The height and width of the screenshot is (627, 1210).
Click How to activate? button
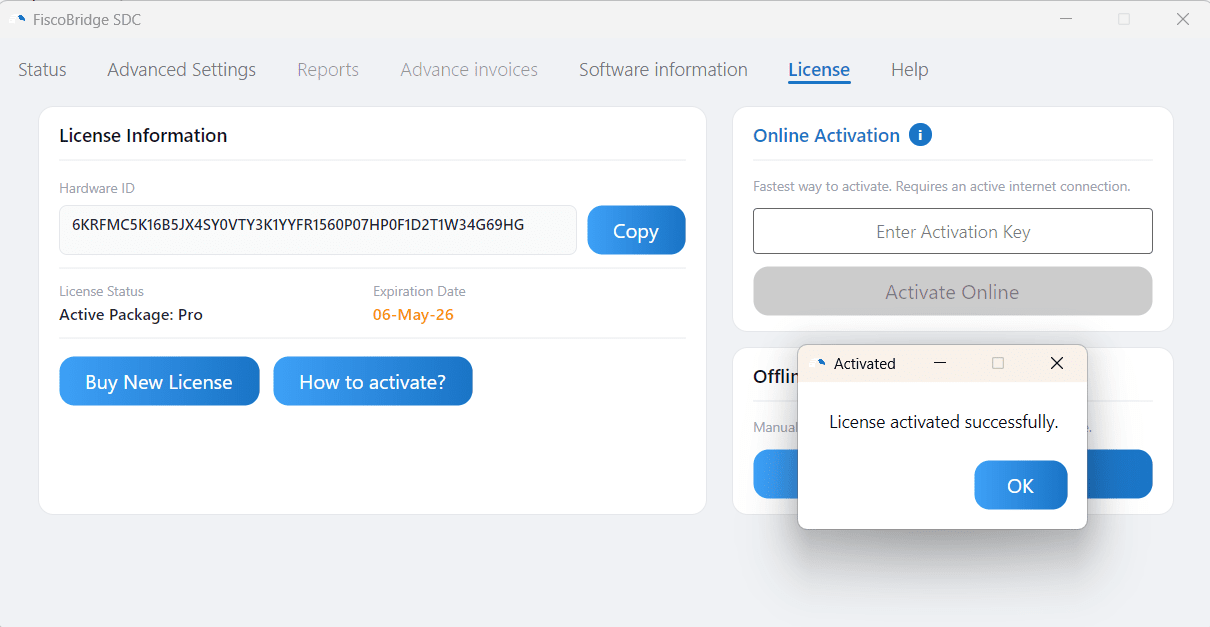[x=373, y=381]
